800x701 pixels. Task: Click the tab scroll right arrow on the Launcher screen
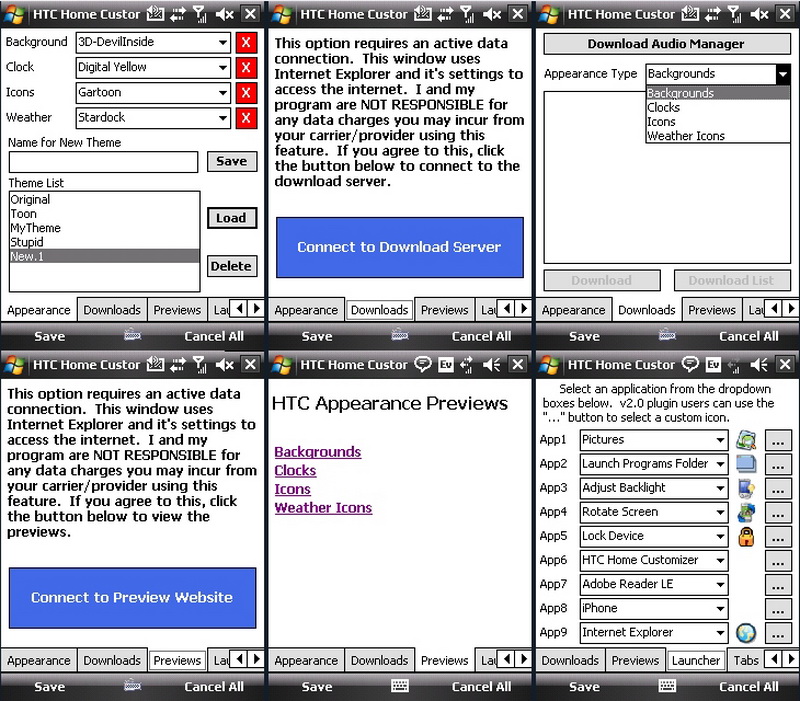tap(791, 659)
